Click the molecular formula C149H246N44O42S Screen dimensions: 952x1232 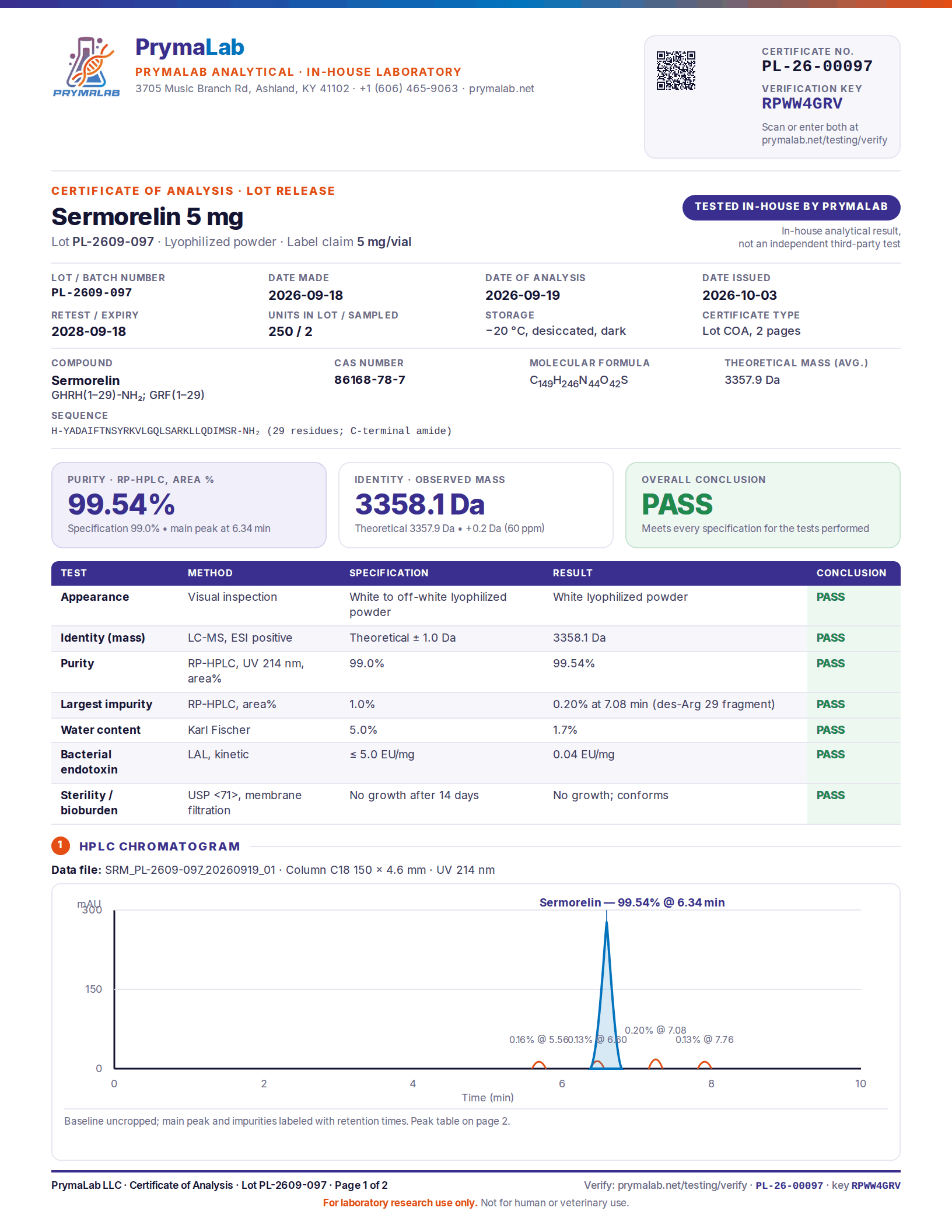579,381
